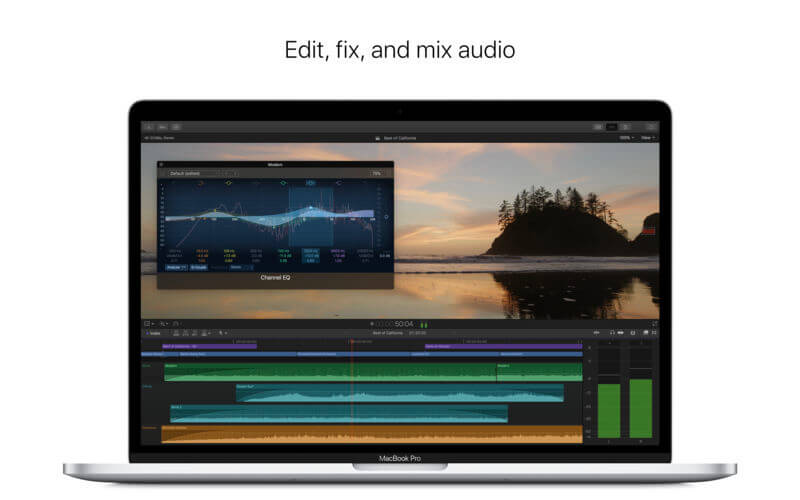The image size is (800, 500).
Task: Open the viewer zoom percentage dropdown
Action: (627, 138)
